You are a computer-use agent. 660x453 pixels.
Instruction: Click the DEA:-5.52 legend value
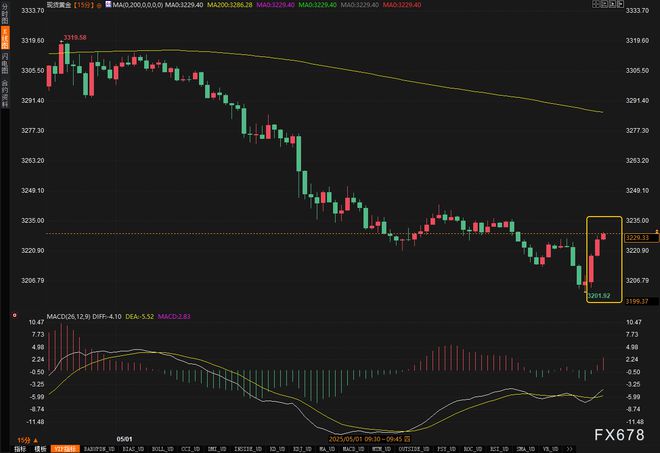tap(140, 317)
